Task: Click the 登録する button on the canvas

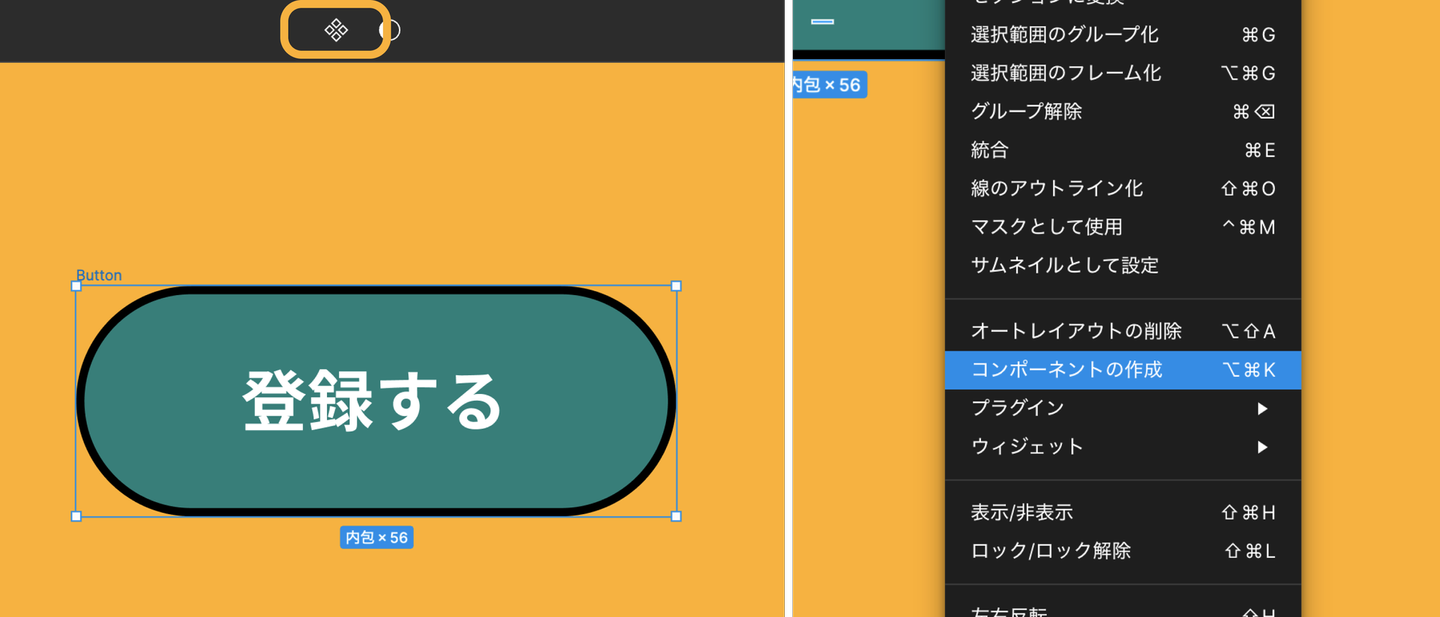Action: 376,401
